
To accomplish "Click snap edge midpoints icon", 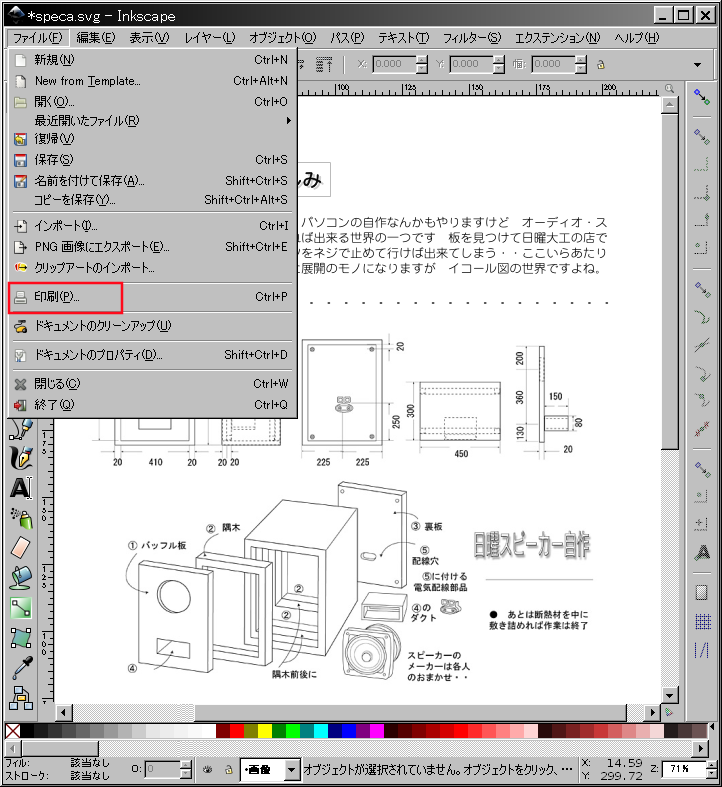I will pos(702,220).
